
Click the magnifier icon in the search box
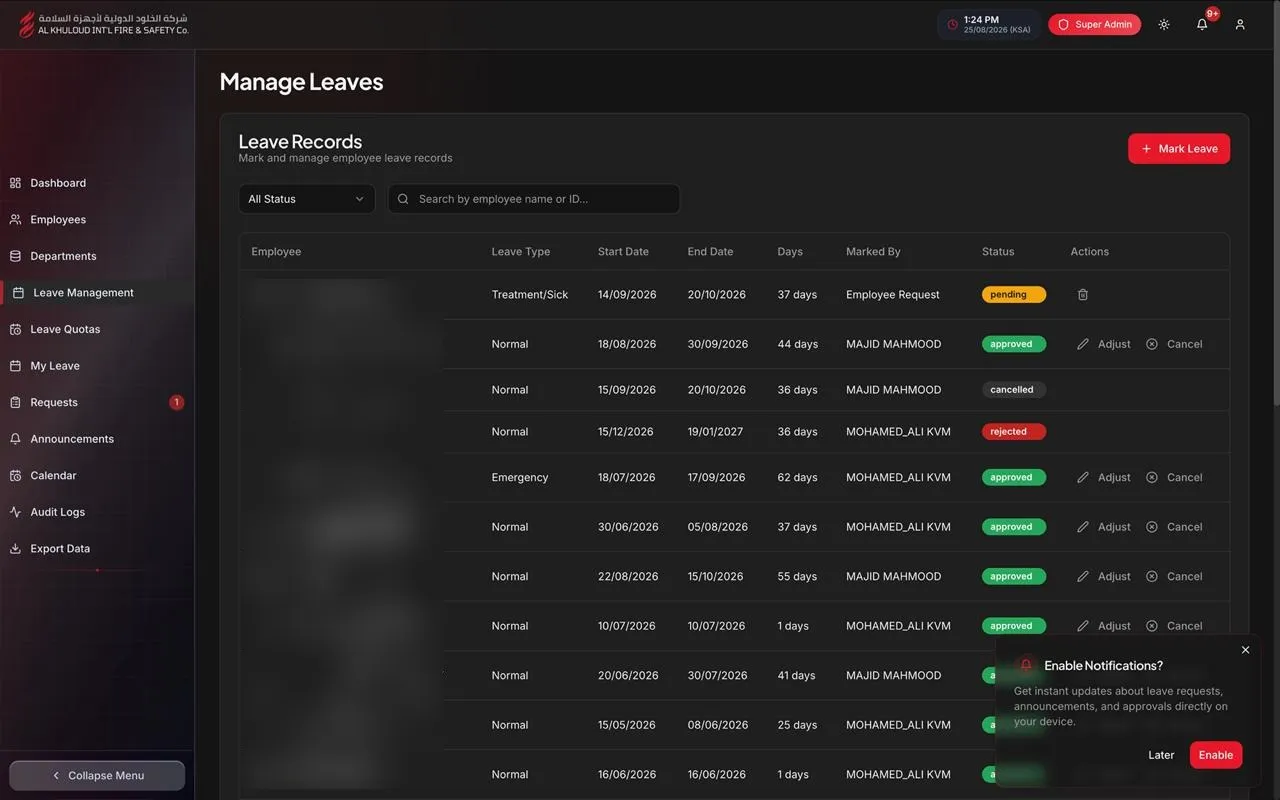[x=403, y=199]
